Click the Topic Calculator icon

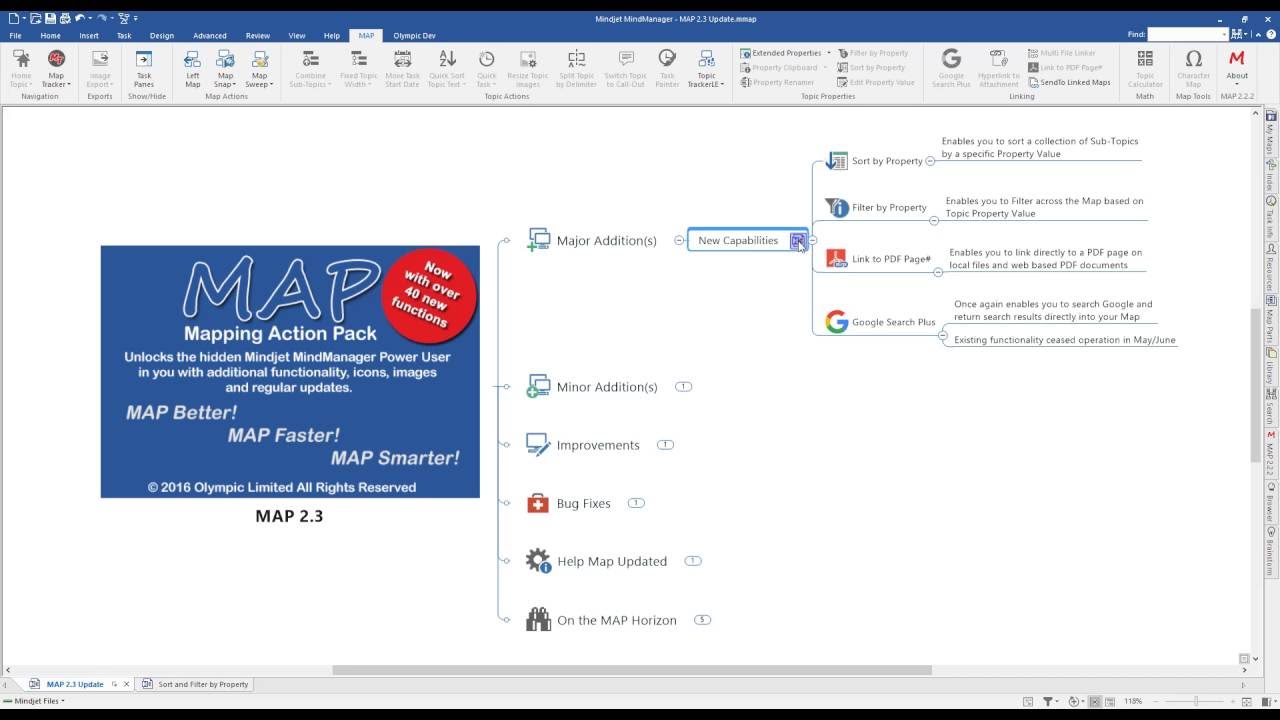(x=1145, y=59)
